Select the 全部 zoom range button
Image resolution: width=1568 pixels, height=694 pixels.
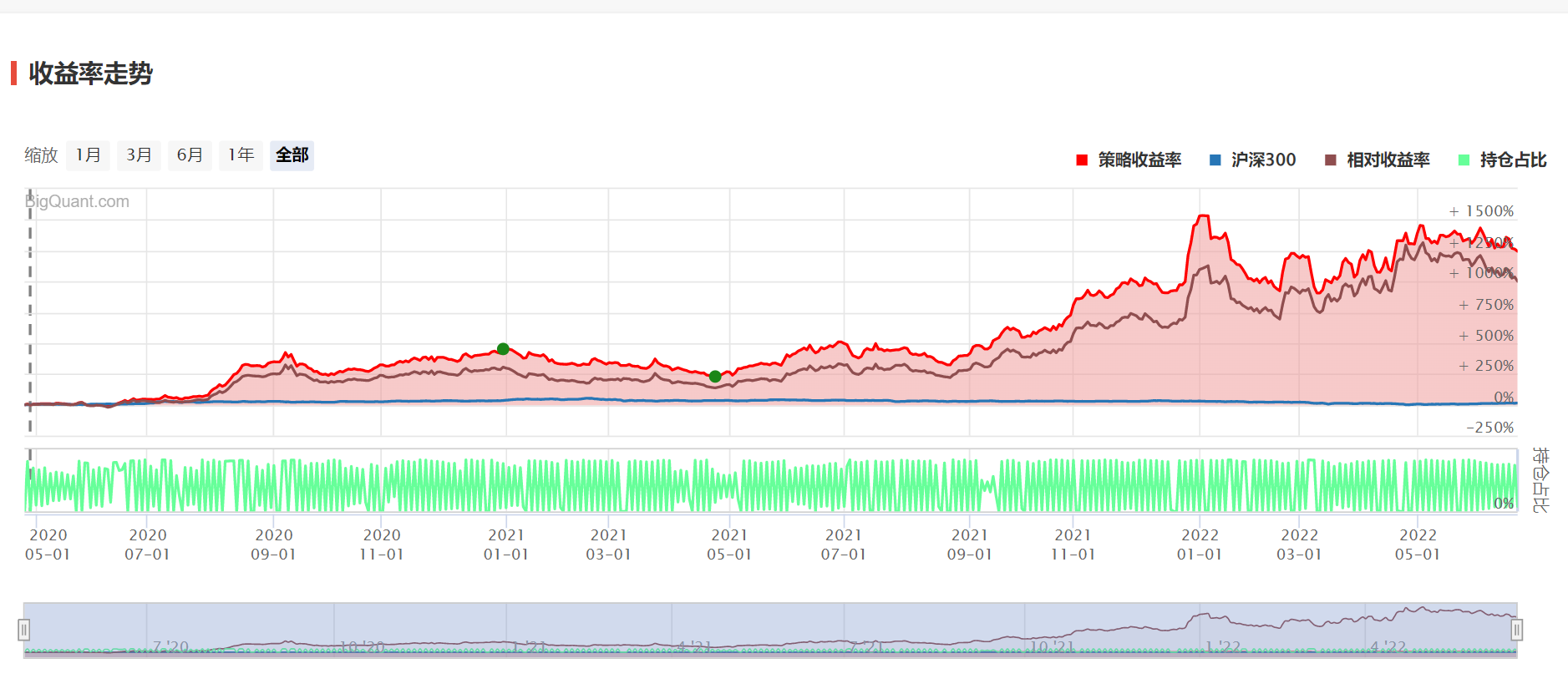pyautogui.click(x=292, y=155)
